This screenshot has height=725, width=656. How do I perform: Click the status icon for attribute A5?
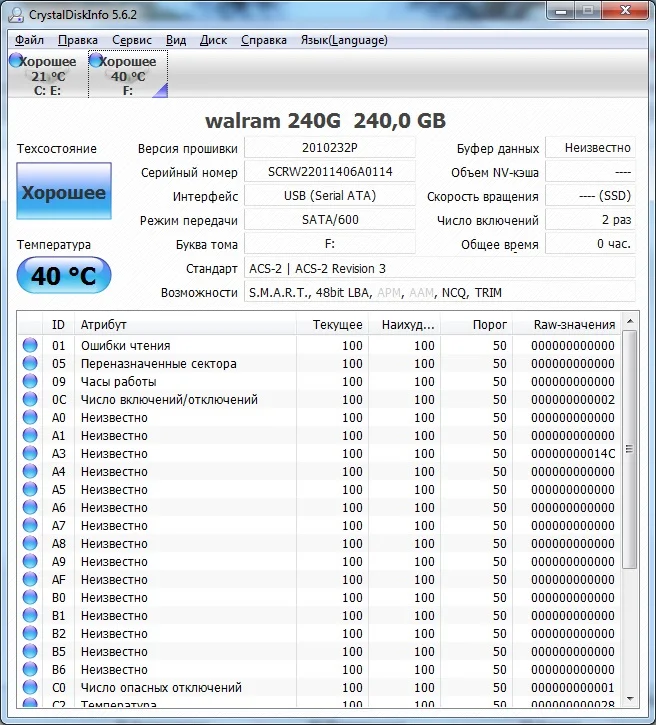click(x=30, y=489)
